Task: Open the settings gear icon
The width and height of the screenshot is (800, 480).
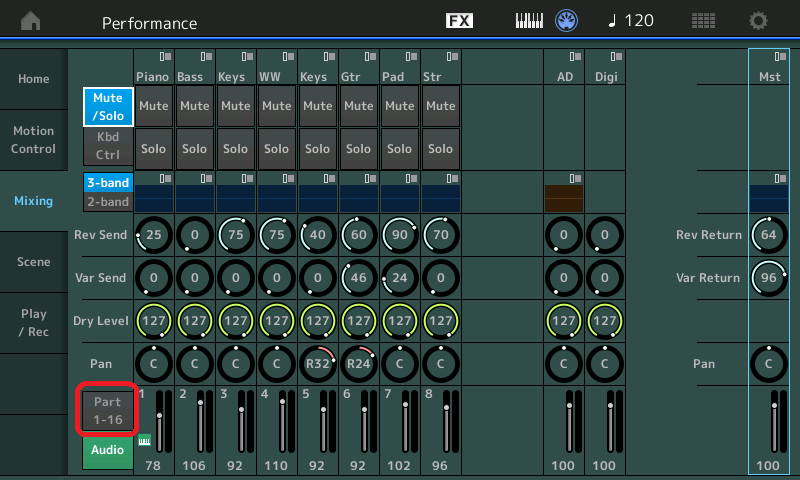Action: [759, 21]
